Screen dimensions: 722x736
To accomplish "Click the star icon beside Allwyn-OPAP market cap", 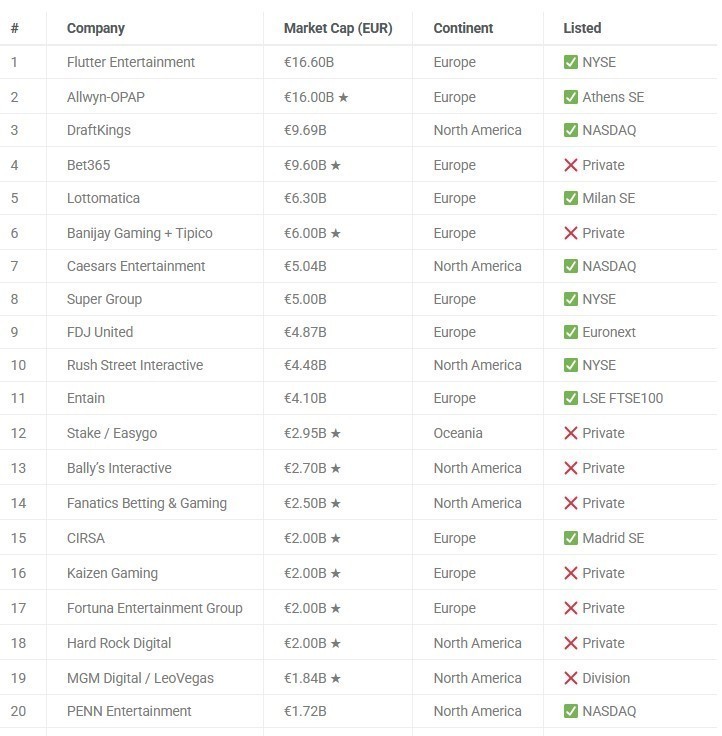I will [343, 97].
